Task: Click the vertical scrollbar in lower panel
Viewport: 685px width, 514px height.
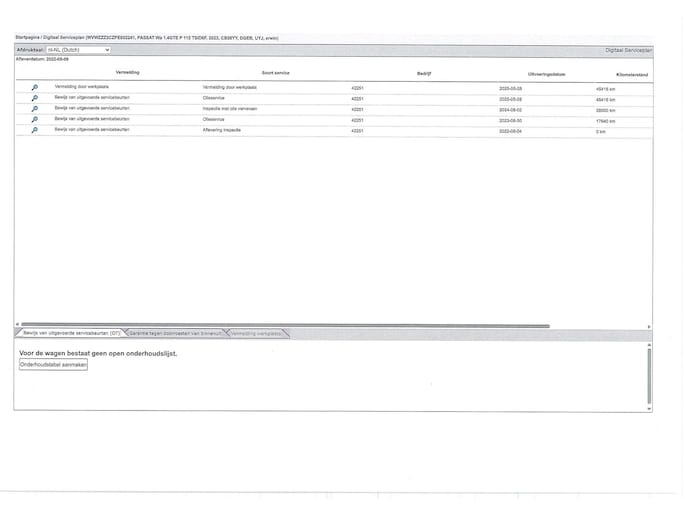Action: (x=649, y=375)
